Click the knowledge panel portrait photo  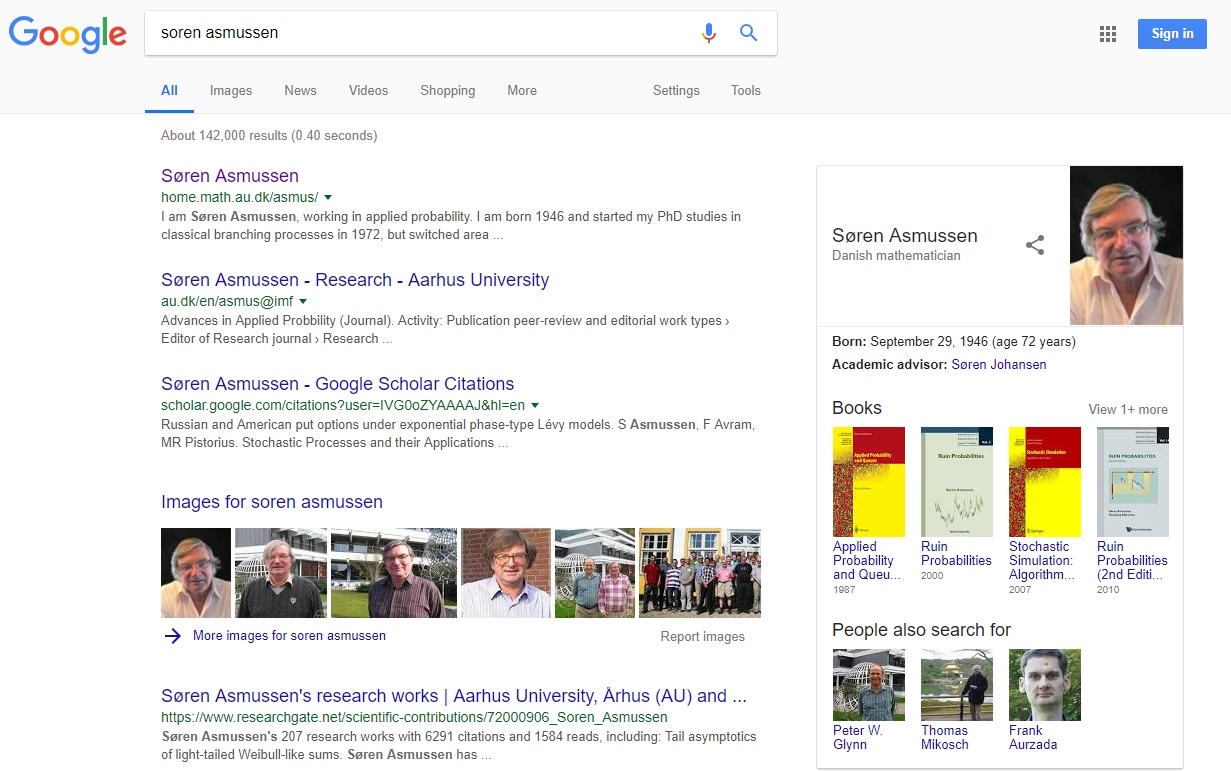pos(1126,245)
